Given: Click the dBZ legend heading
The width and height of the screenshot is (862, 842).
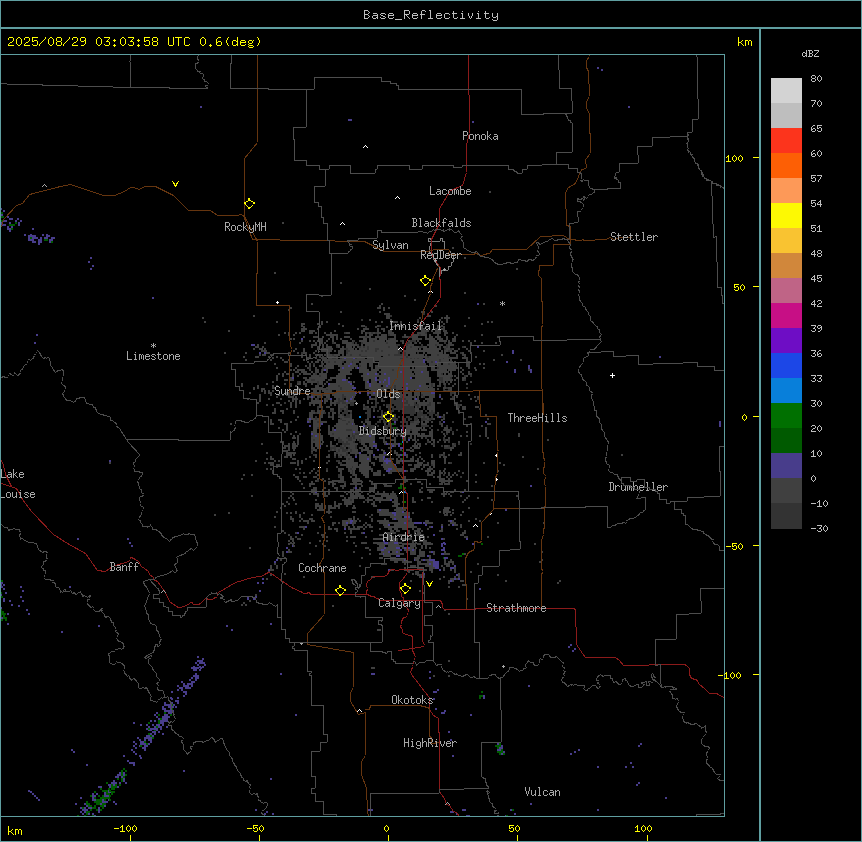Looking at the screenshot, I should coord(810,53).
